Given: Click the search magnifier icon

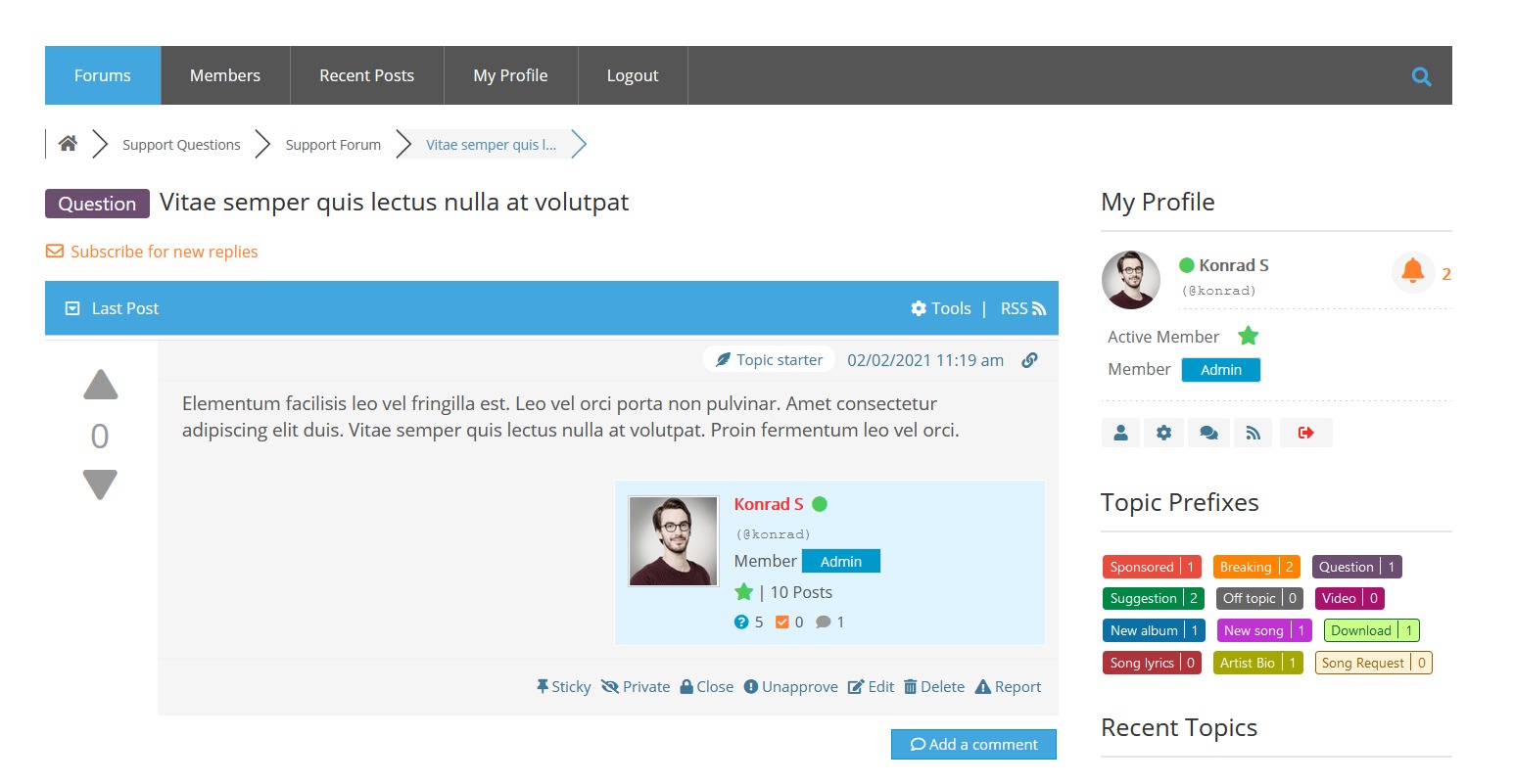Looking at the screenshot, I should coord(1421,76).
